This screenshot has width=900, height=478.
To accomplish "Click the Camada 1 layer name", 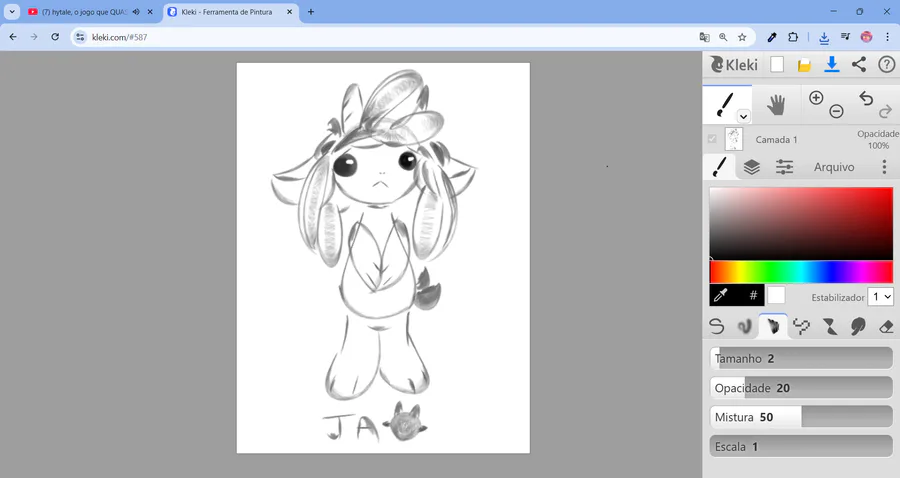I will [776, 139].
